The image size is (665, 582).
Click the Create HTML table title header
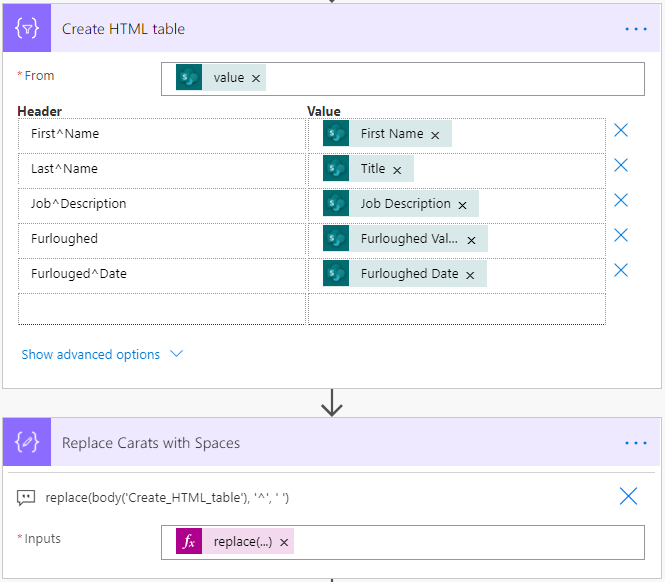[x=123, y=29]
